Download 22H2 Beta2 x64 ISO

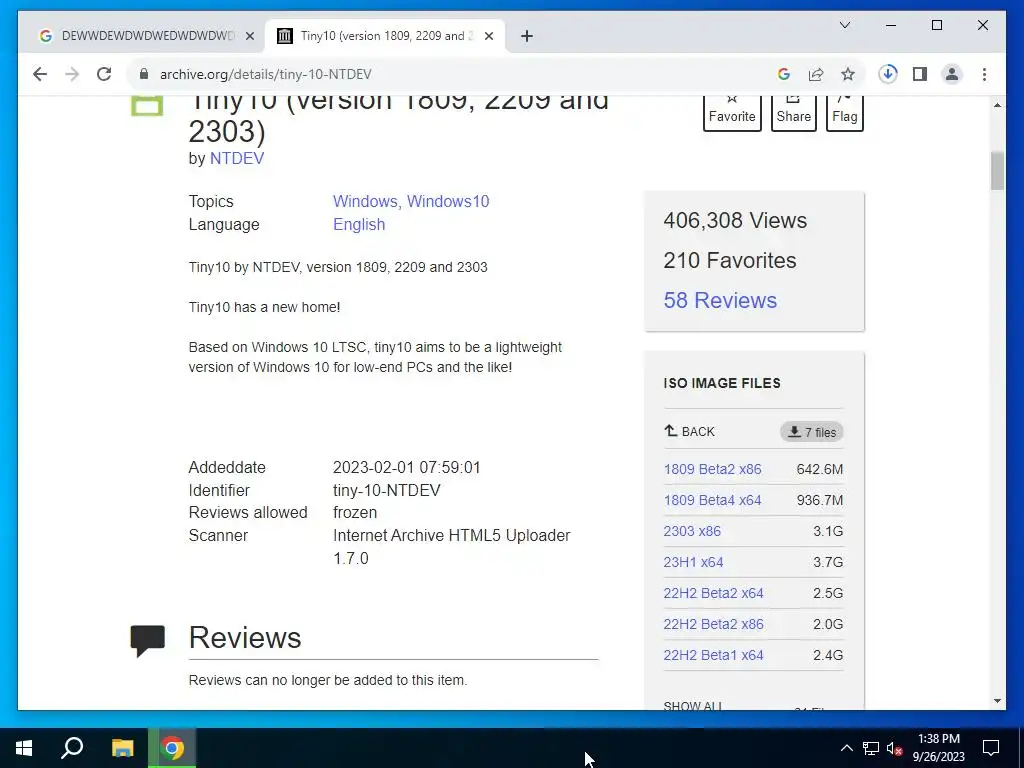coord(713,593)
